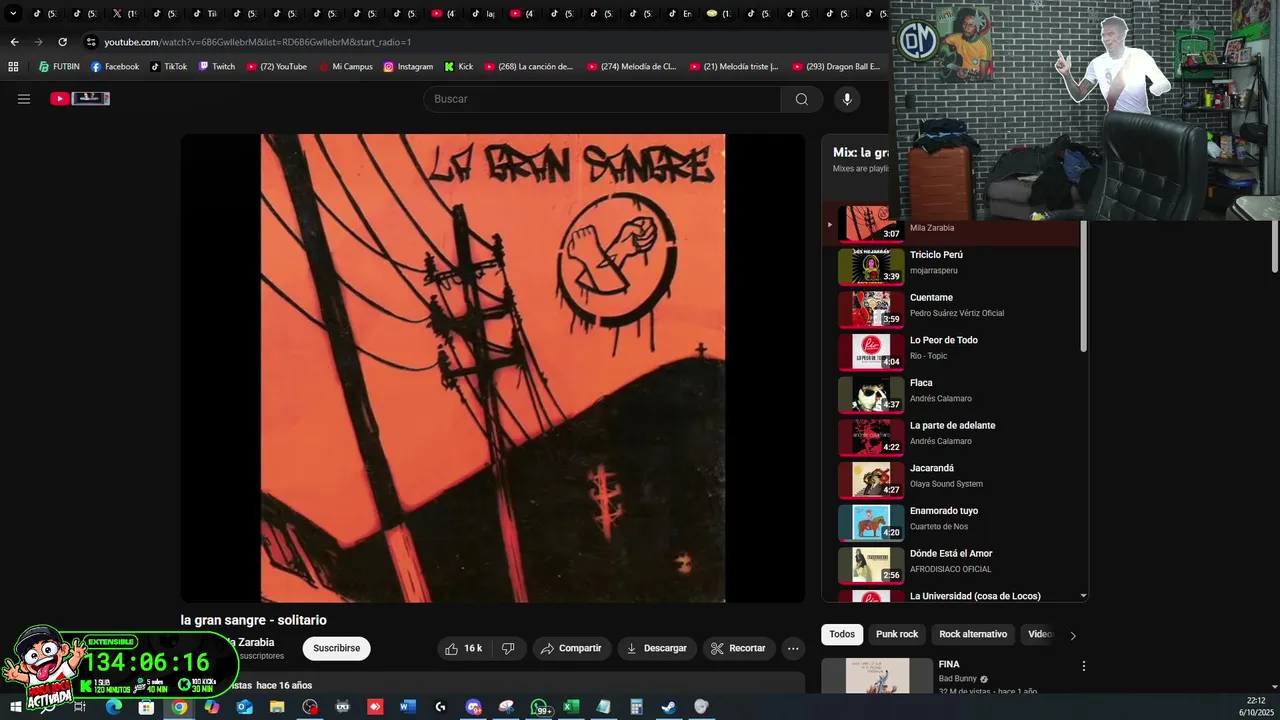This screenshot has height=720, width=1280.
Task: Show more filter chips with right chevron
Action: tap(1073, 635)
